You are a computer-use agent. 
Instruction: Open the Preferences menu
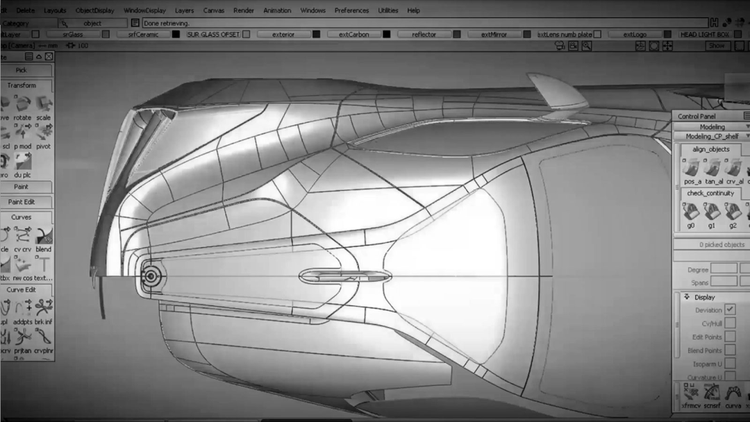(351, 10)
